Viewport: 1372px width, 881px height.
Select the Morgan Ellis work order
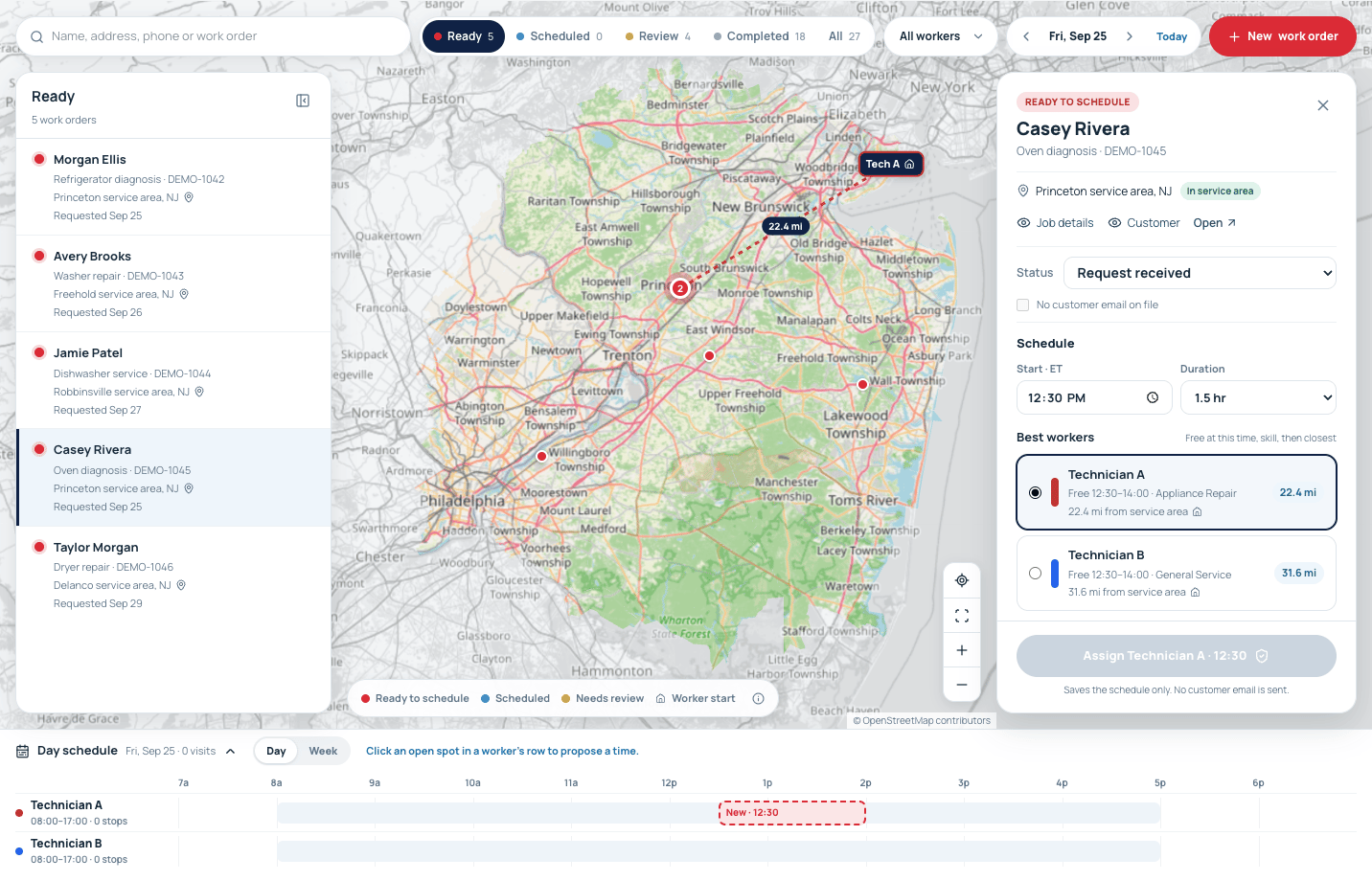[x=173, y=187]
